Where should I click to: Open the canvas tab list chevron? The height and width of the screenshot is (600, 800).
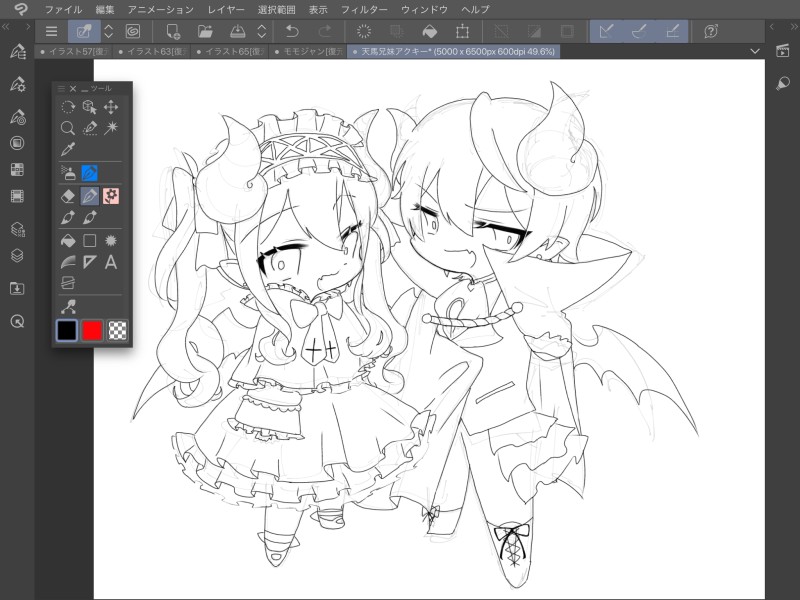(x=755, y=51)
